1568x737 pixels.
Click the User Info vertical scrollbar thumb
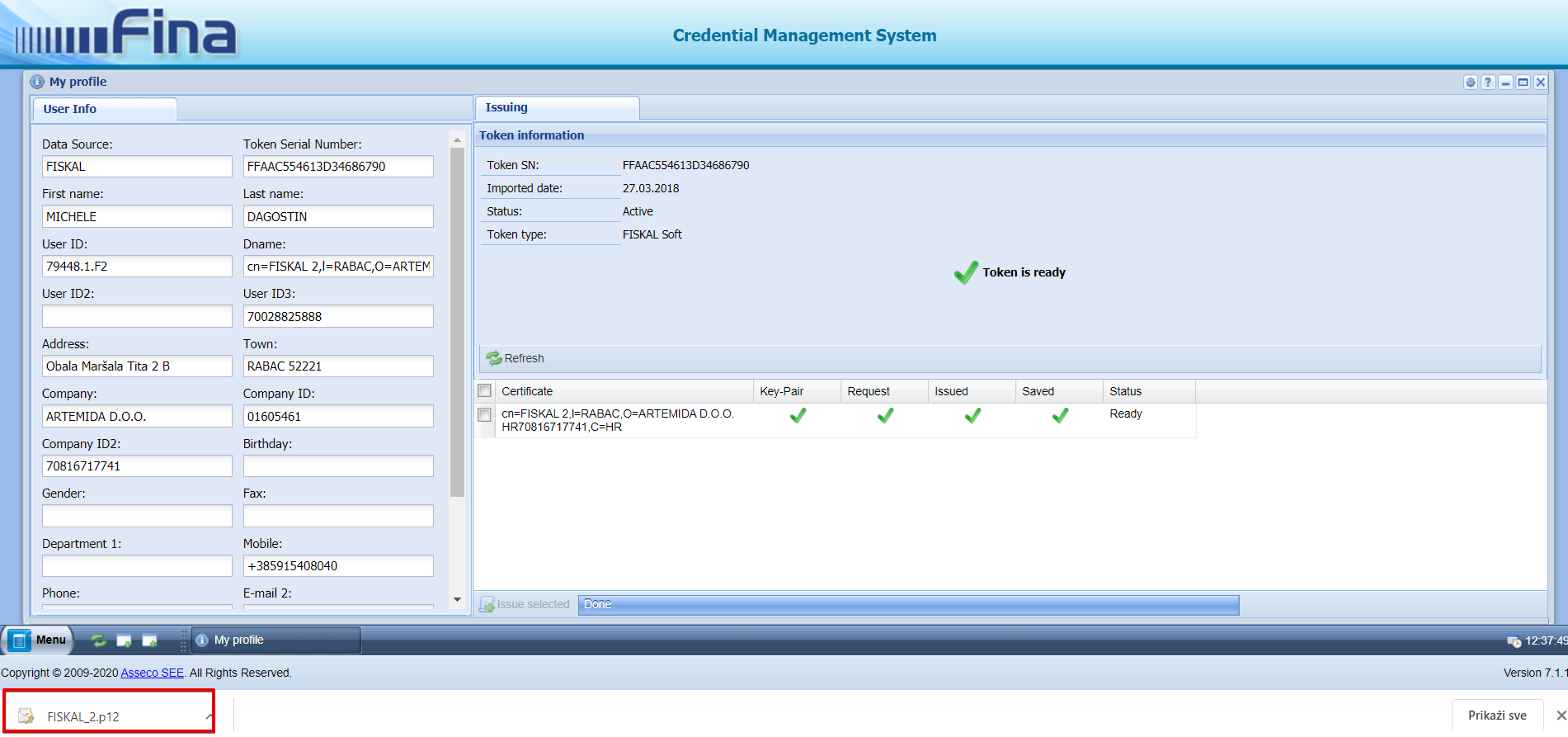coord(457,323)
